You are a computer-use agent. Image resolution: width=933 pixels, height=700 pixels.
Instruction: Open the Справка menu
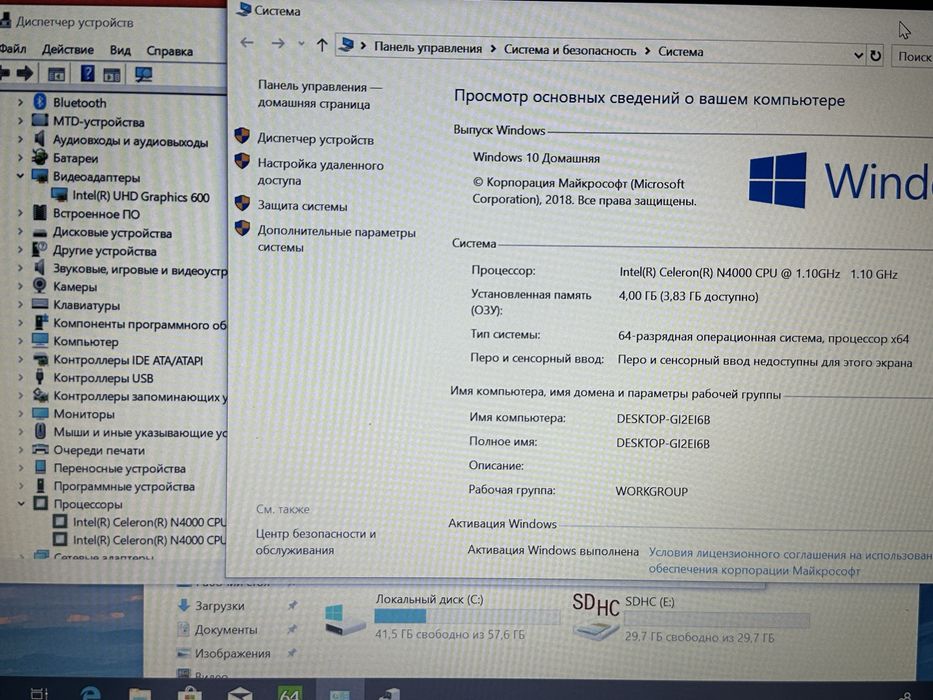click(x=170, y=51)
